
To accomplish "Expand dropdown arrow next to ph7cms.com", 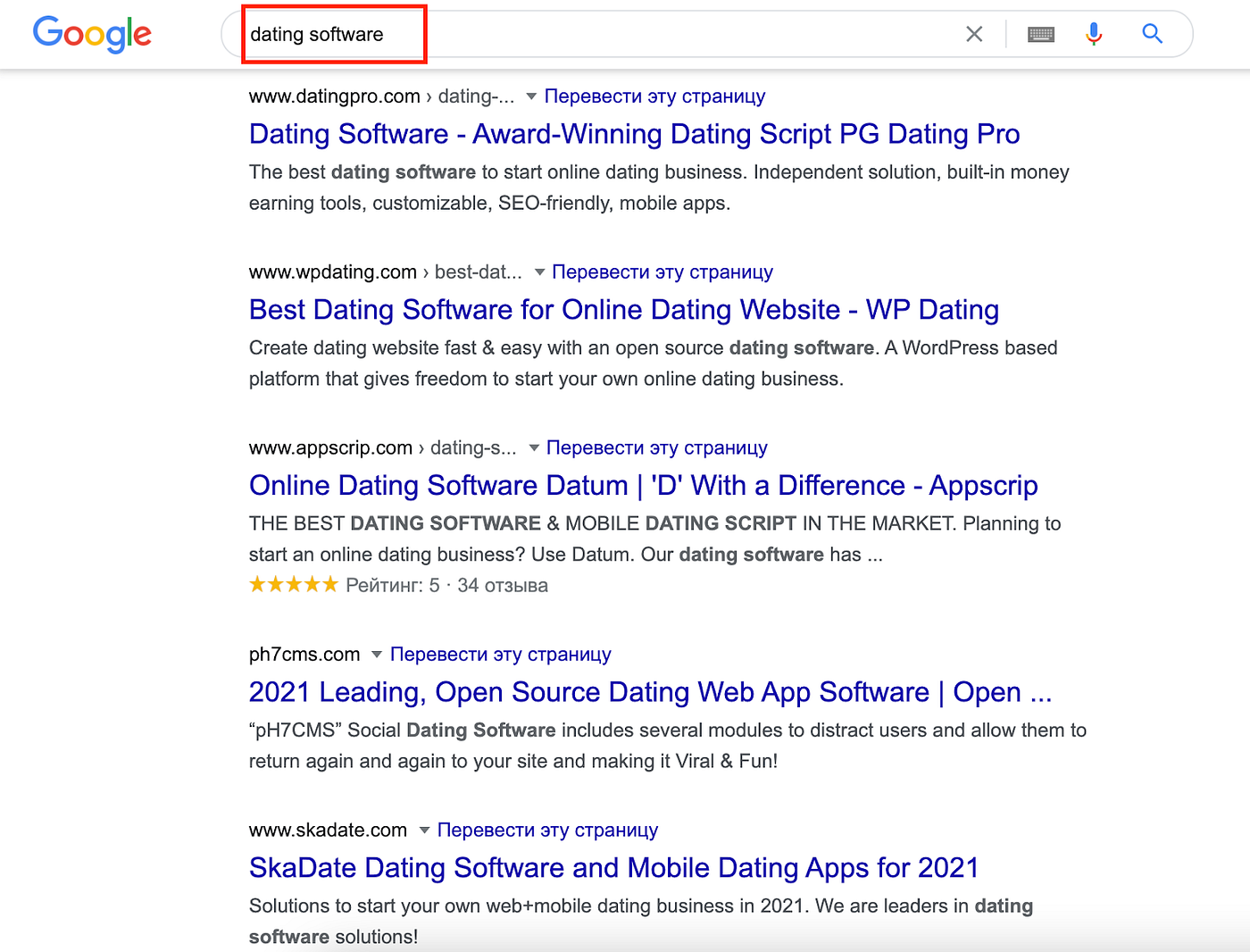I will tap(377, 655).
